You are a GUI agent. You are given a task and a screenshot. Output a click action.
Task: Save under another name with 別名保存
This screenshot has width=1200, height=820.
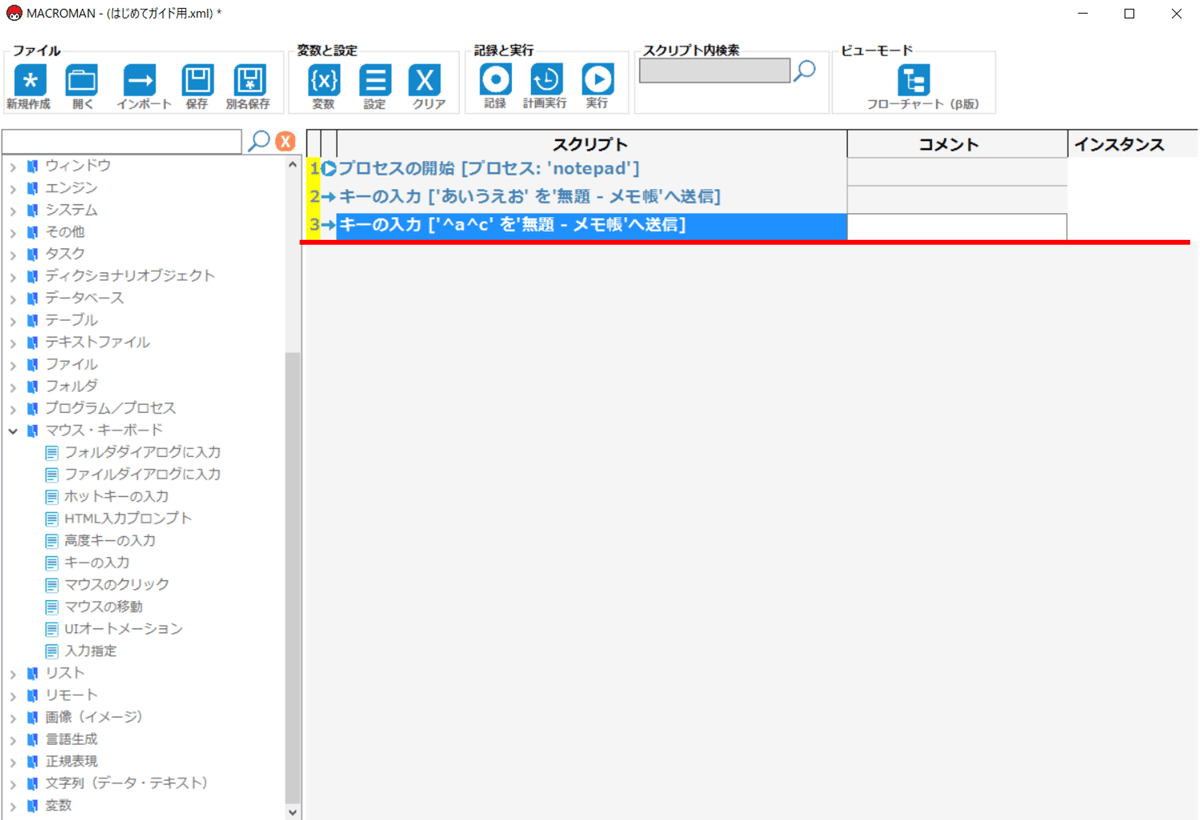(248, 87)
